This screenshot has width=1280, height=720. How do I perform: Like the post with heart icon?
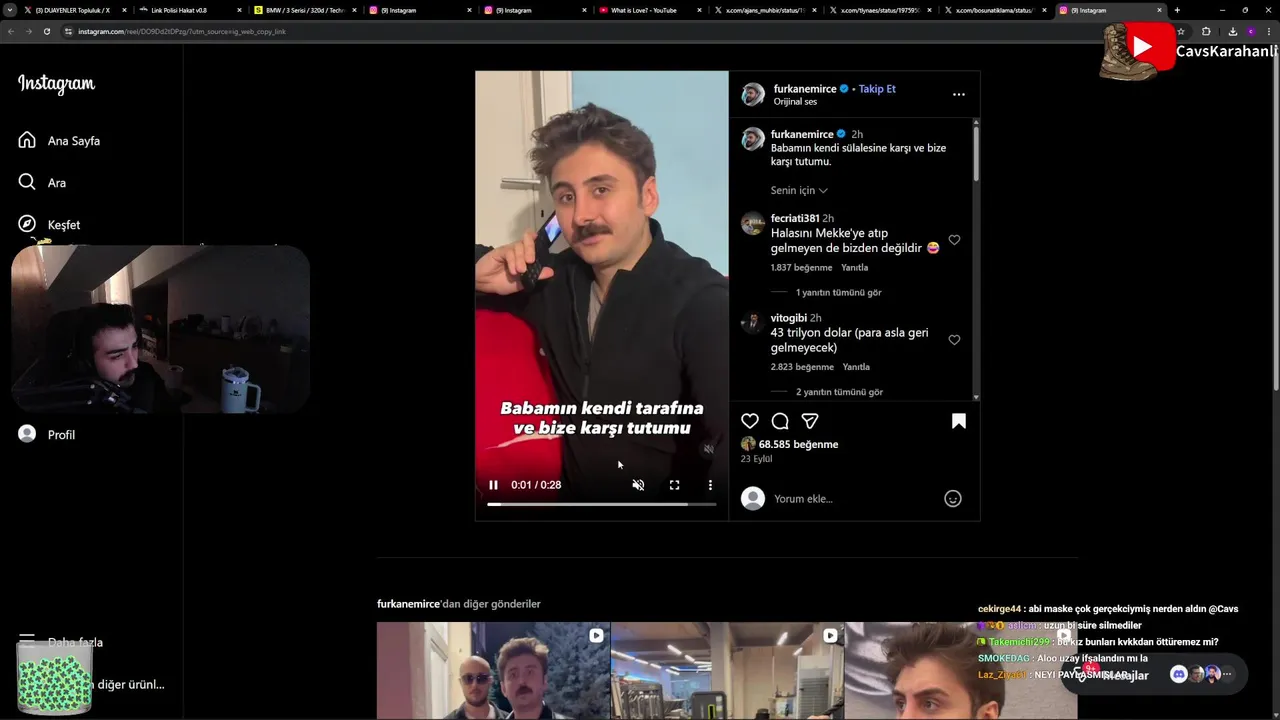click(x=750, y=421)
